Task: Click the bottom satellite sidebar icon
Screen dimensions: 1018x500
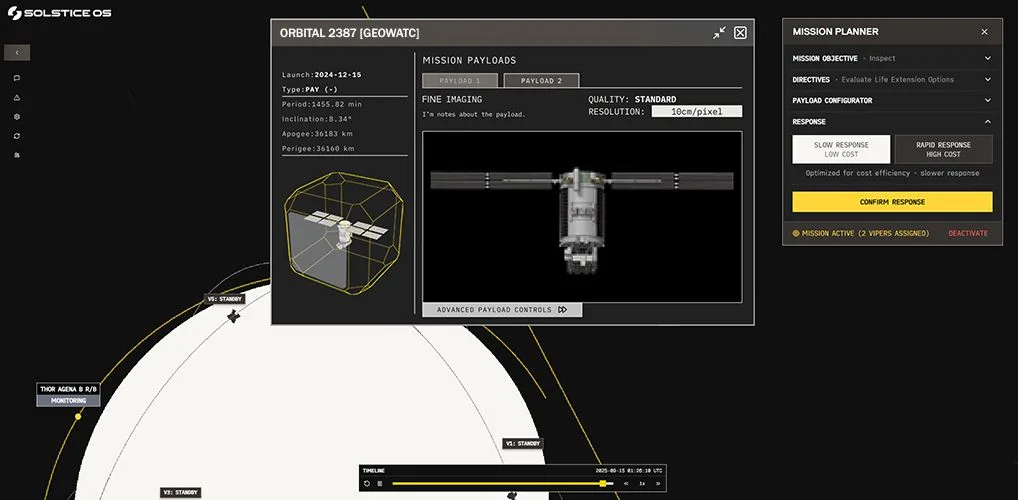Action: point(17,155)
